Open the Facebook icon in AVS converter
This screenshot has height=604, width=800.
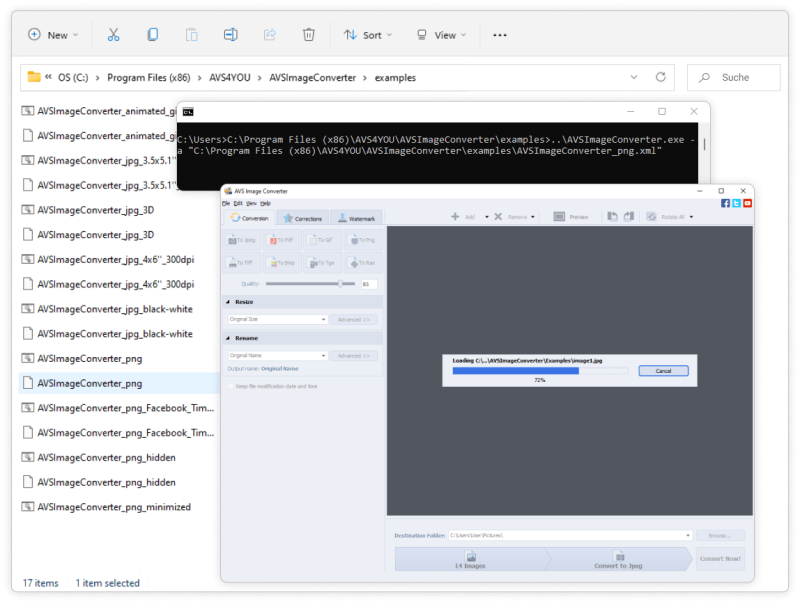(x=725, y=203)
